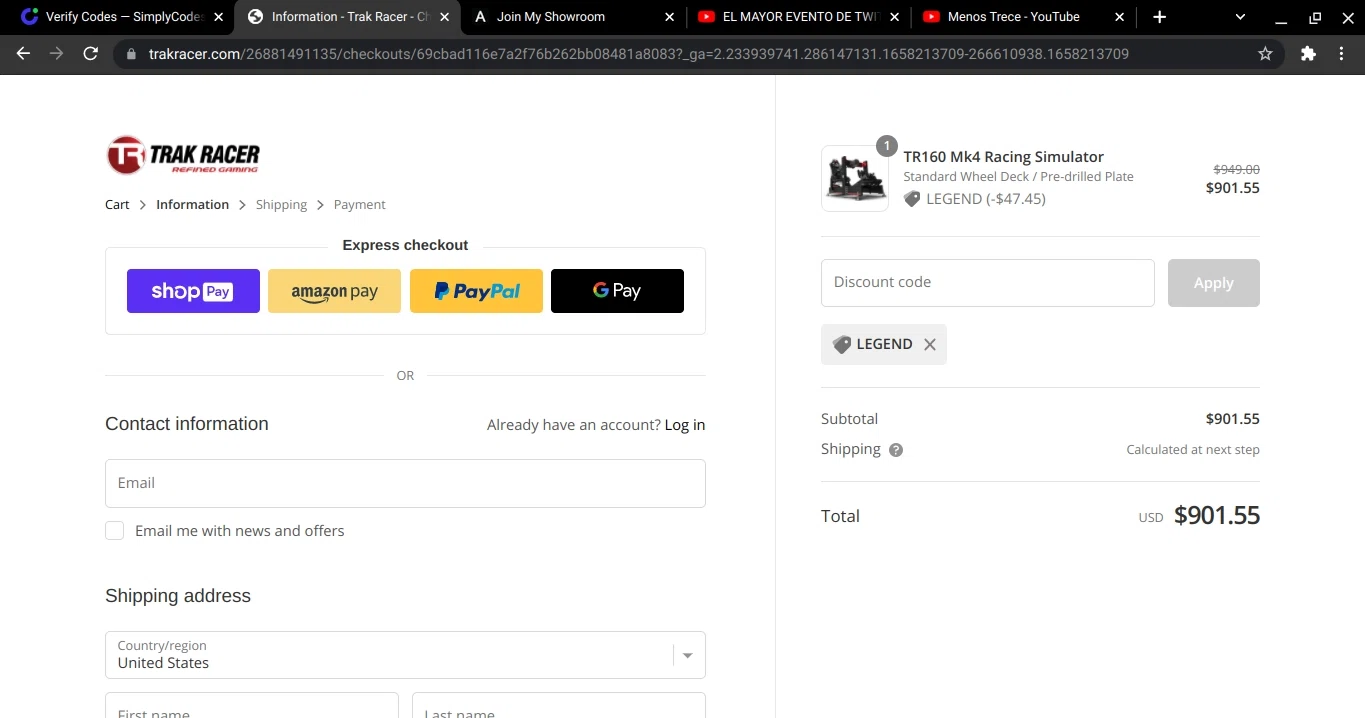Click the Total $901.55 amount
Screen dimensions: 1365x718
pyautogui.click(x=1217, y=516)
